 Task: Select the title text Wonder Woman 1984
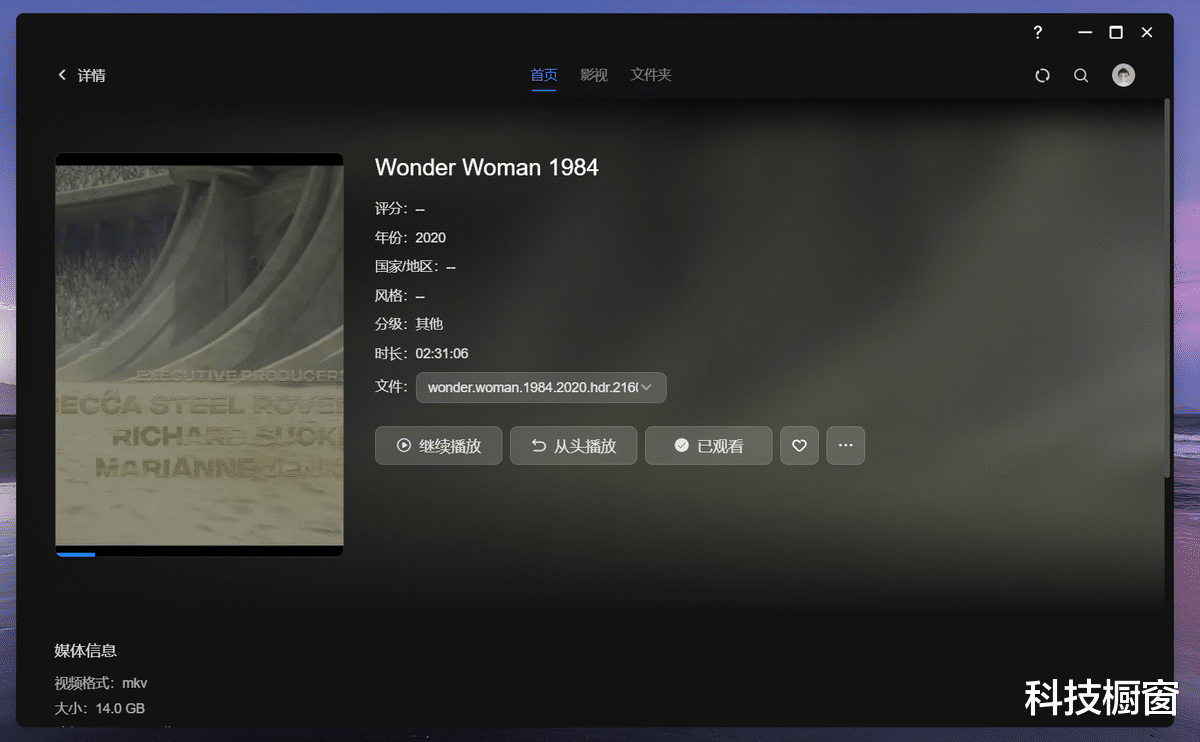(x=487, y=167)
